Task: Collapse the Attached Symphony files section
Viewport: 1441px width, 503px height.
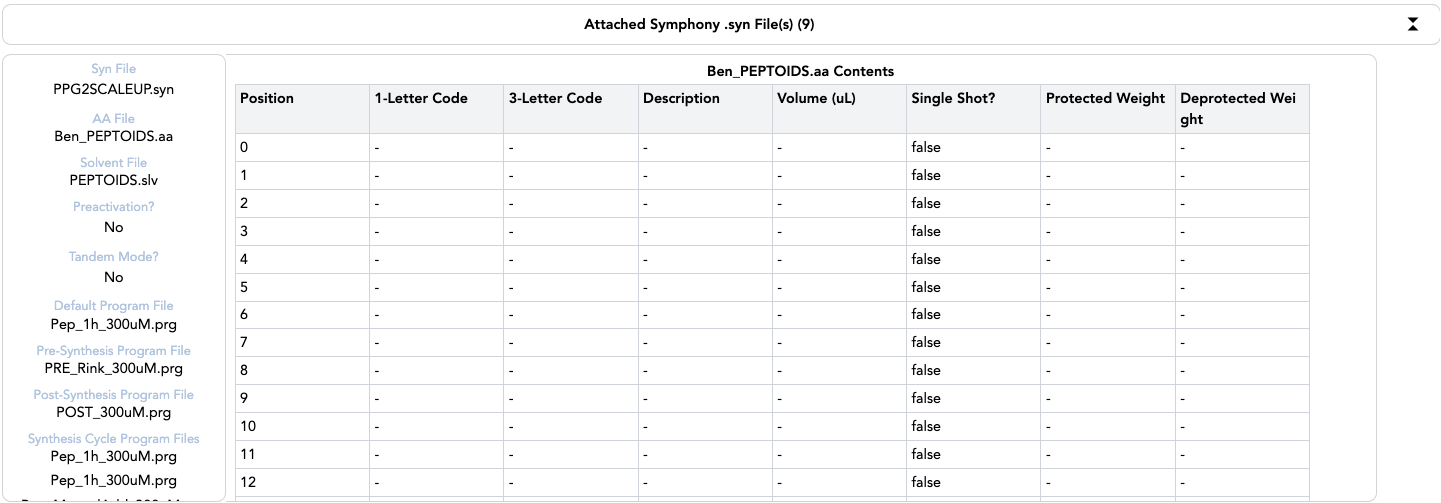Action: click(1412, 24)
